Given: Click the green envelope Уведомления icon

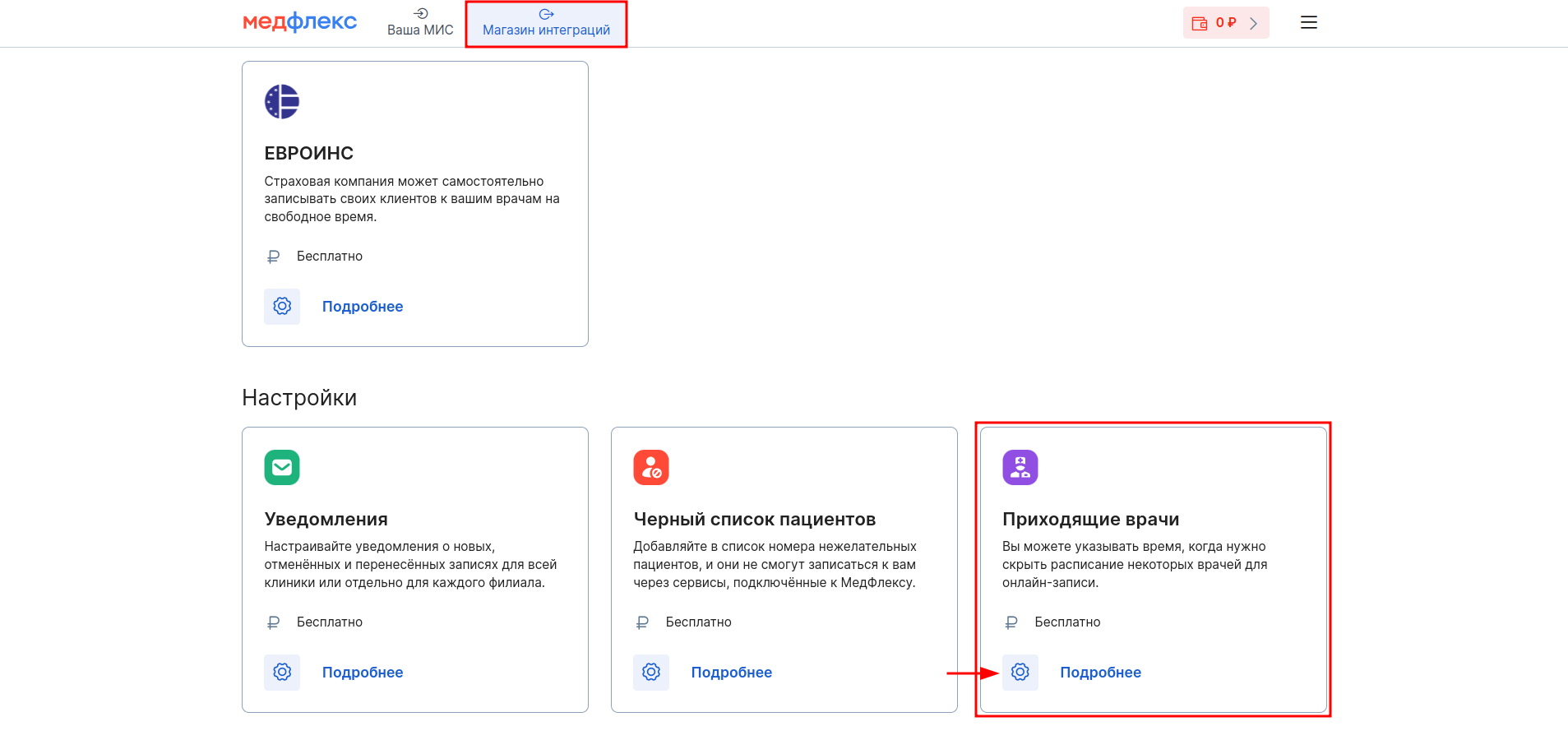Looking at the screenshot, I should coord(282,467).
